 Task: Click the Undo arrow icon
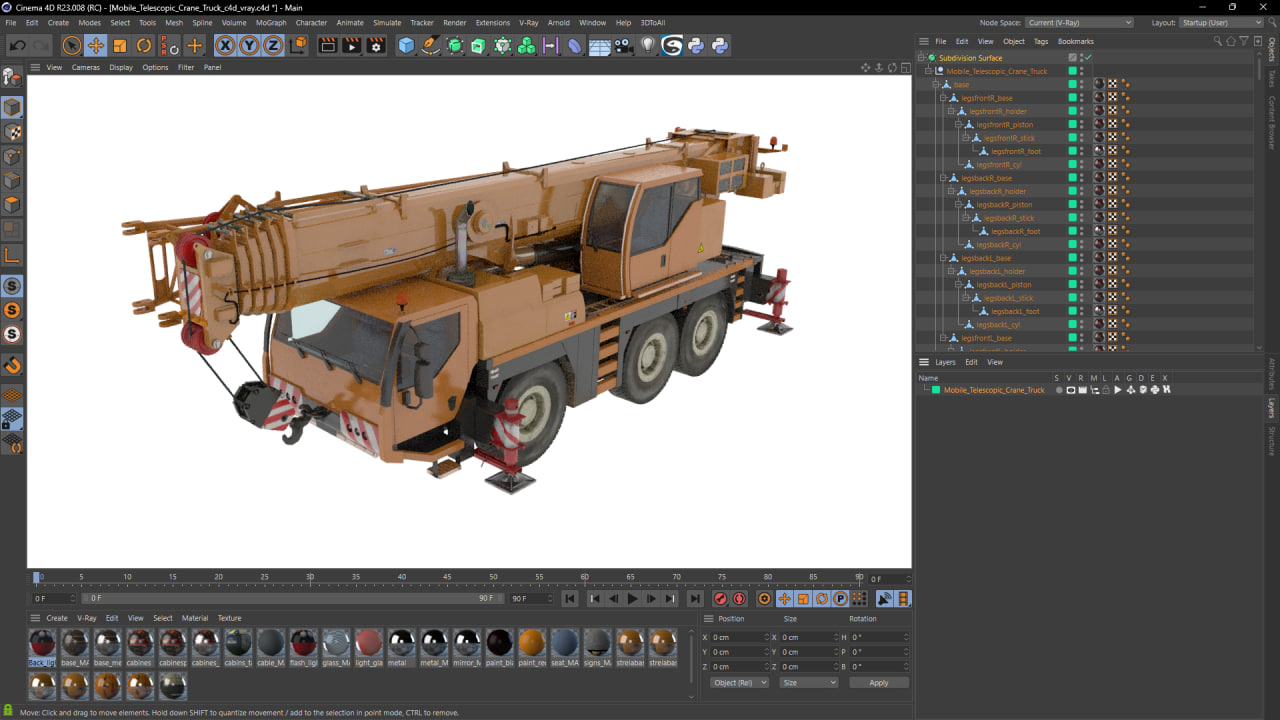tap(17, 45)
